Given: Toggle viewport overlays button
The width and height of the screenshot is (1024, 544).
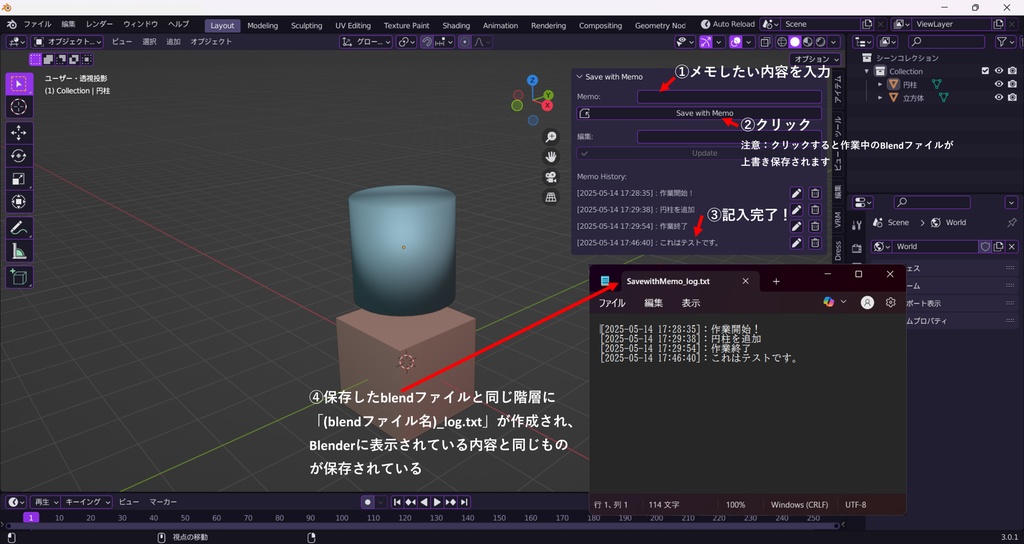Looking at the screenshot, I should (x=736, y=42).
